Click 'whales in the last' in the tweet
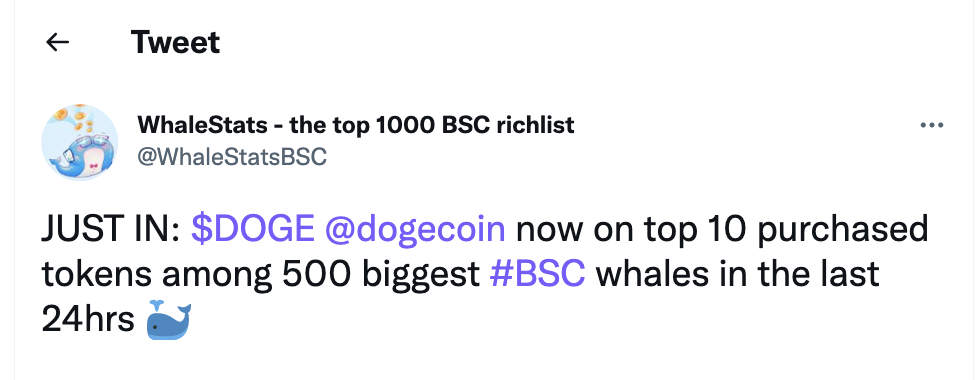976x380 pixels. (x=738, y=274)
